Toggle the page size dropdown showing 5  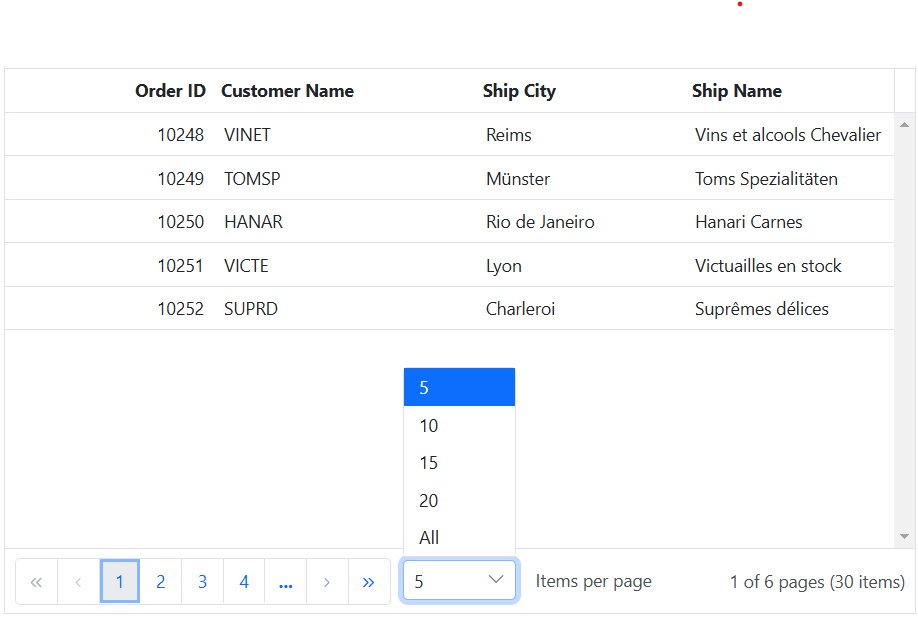[x=459, y=581]
